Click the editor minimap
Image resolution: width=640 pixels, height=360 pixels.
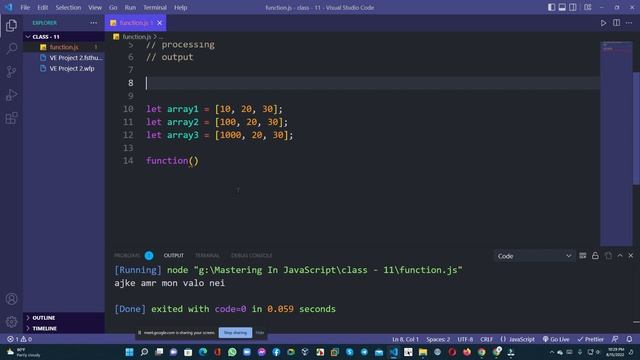click(616, 143)
